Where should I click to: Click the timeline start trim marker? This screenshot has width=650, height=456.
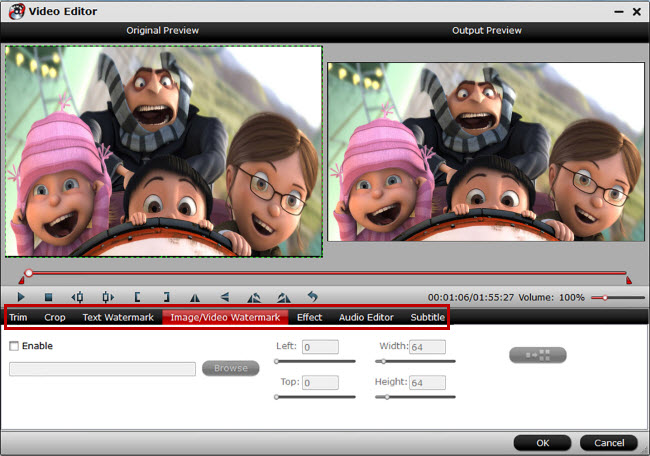pyautogui.click(x=22, y=280)
